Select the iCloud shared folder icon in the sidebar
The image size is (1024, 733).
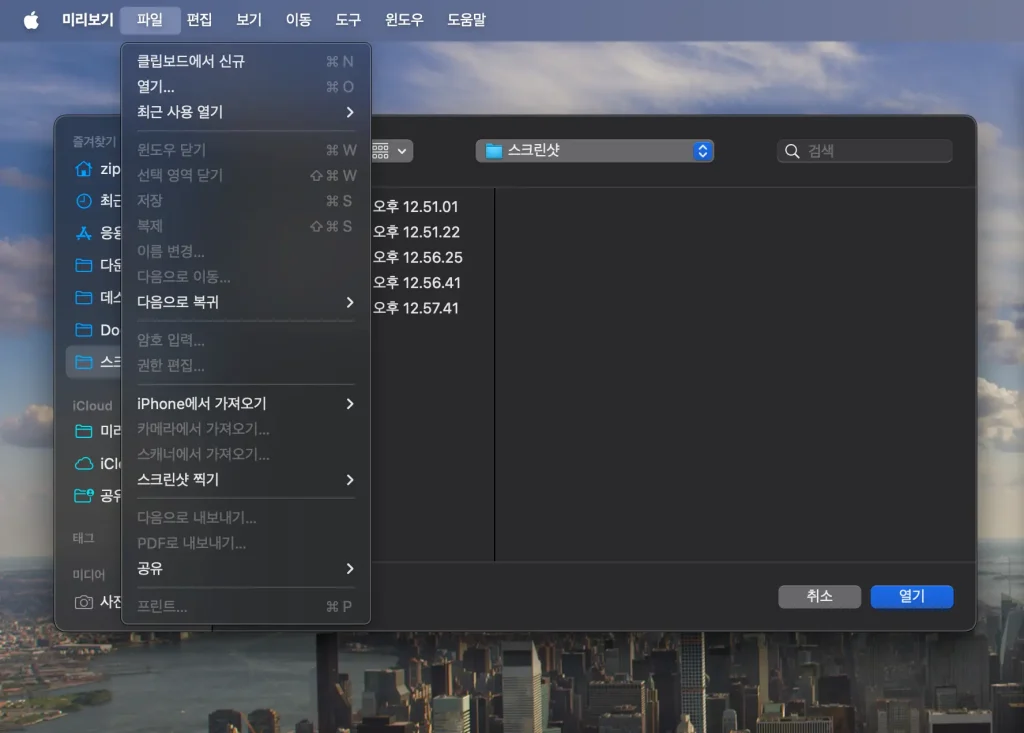coord(84,495)
